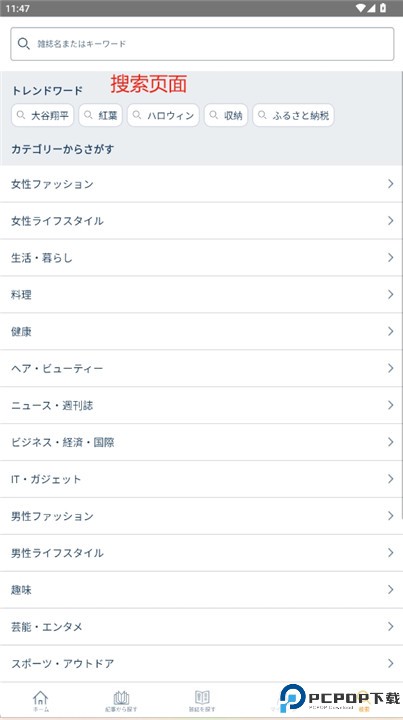This screenshot has height=720, width=403.
Task: Tap the 紅葉 trend word chip
Action: coord(101,115)
